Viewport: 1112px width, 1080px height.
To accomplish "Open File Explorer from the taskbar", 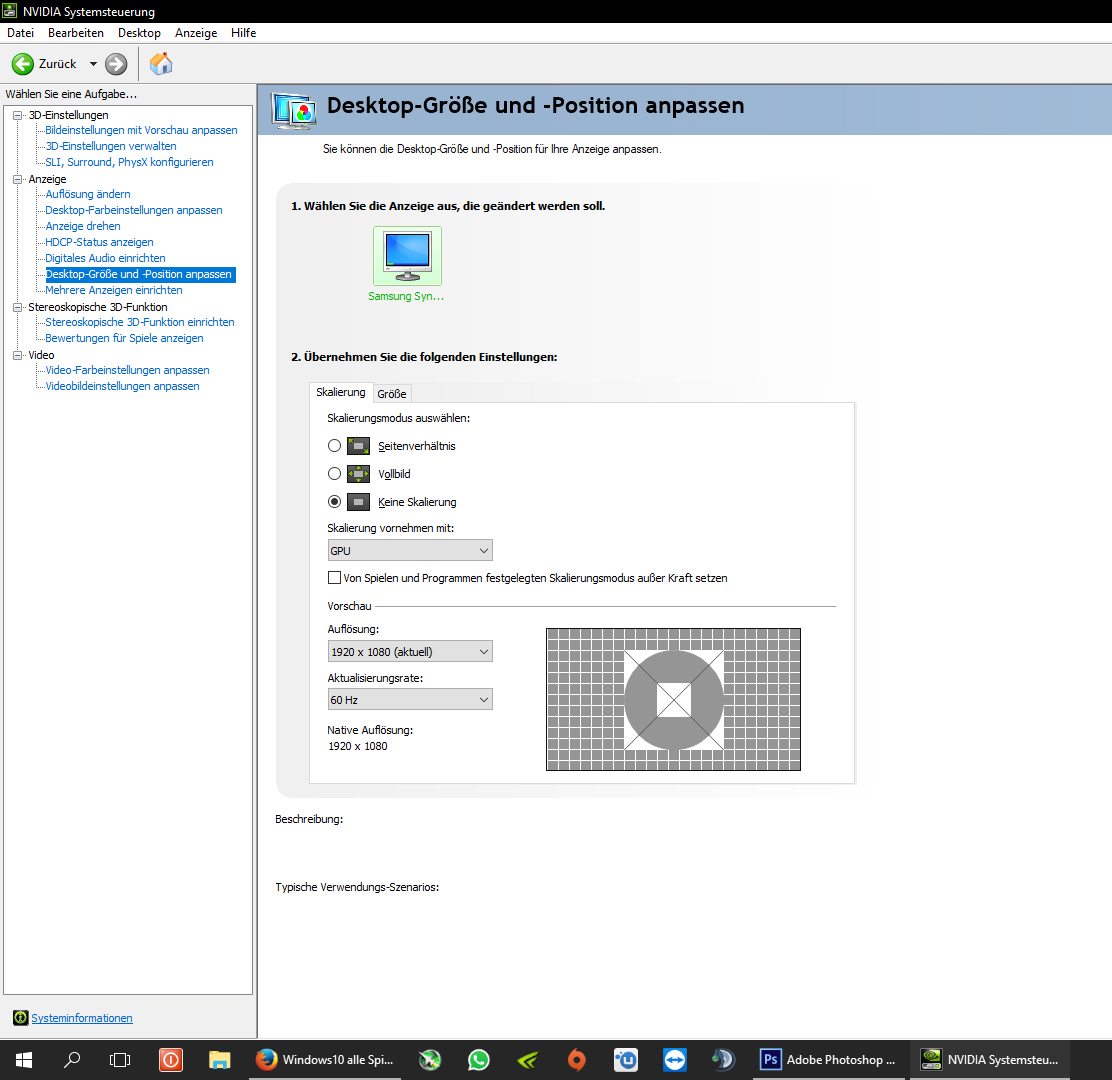I will 220,1060.
